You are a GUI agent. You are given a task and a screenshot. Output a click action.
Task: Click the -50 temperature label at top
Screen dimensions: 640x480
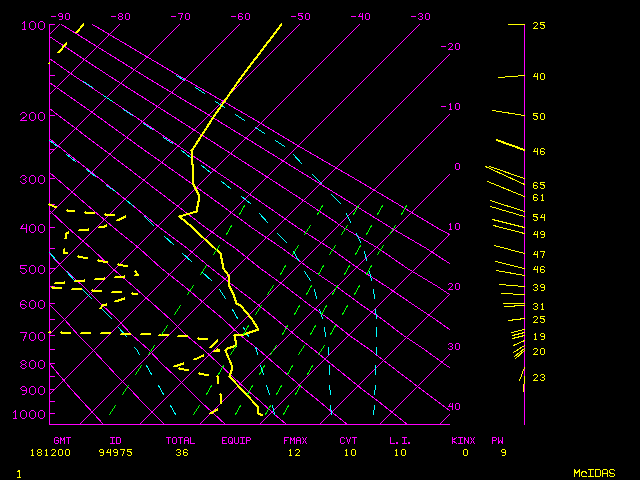tap(301, 16)
